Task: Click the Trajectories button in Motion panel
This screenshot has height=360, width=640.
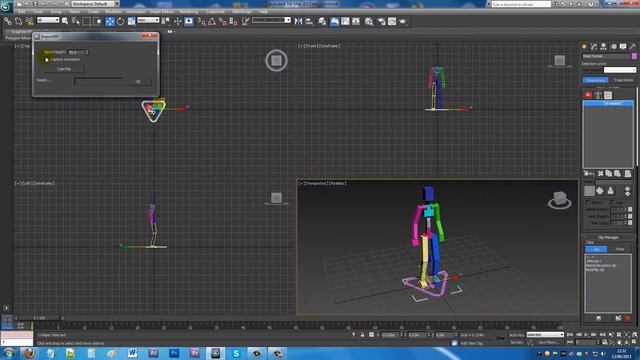Action: point(623,80)
